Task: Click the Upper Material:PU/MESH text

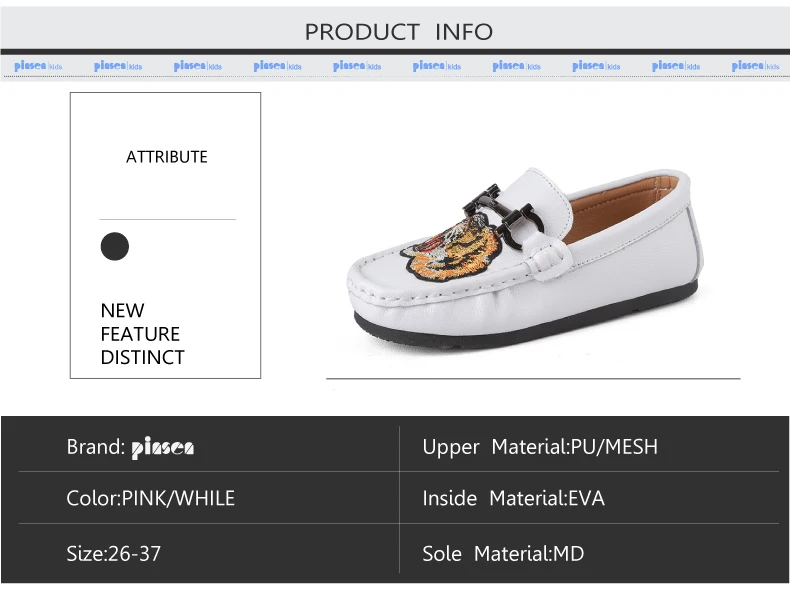Action: click(x=540, y=447)
